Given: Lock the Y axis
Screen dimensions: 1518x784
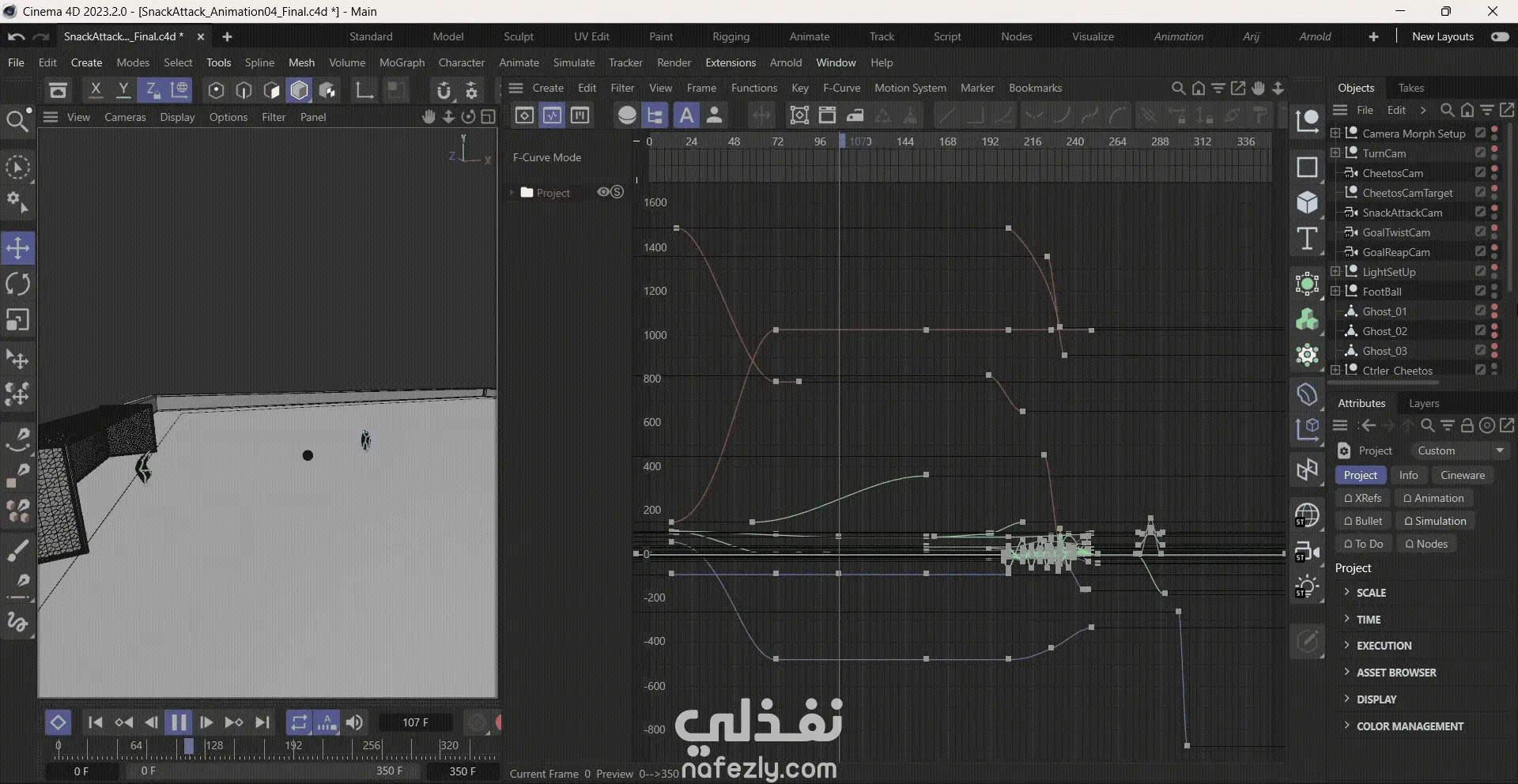Looking at the screenshot, I should pyautogui.click(x=123, y=90).
